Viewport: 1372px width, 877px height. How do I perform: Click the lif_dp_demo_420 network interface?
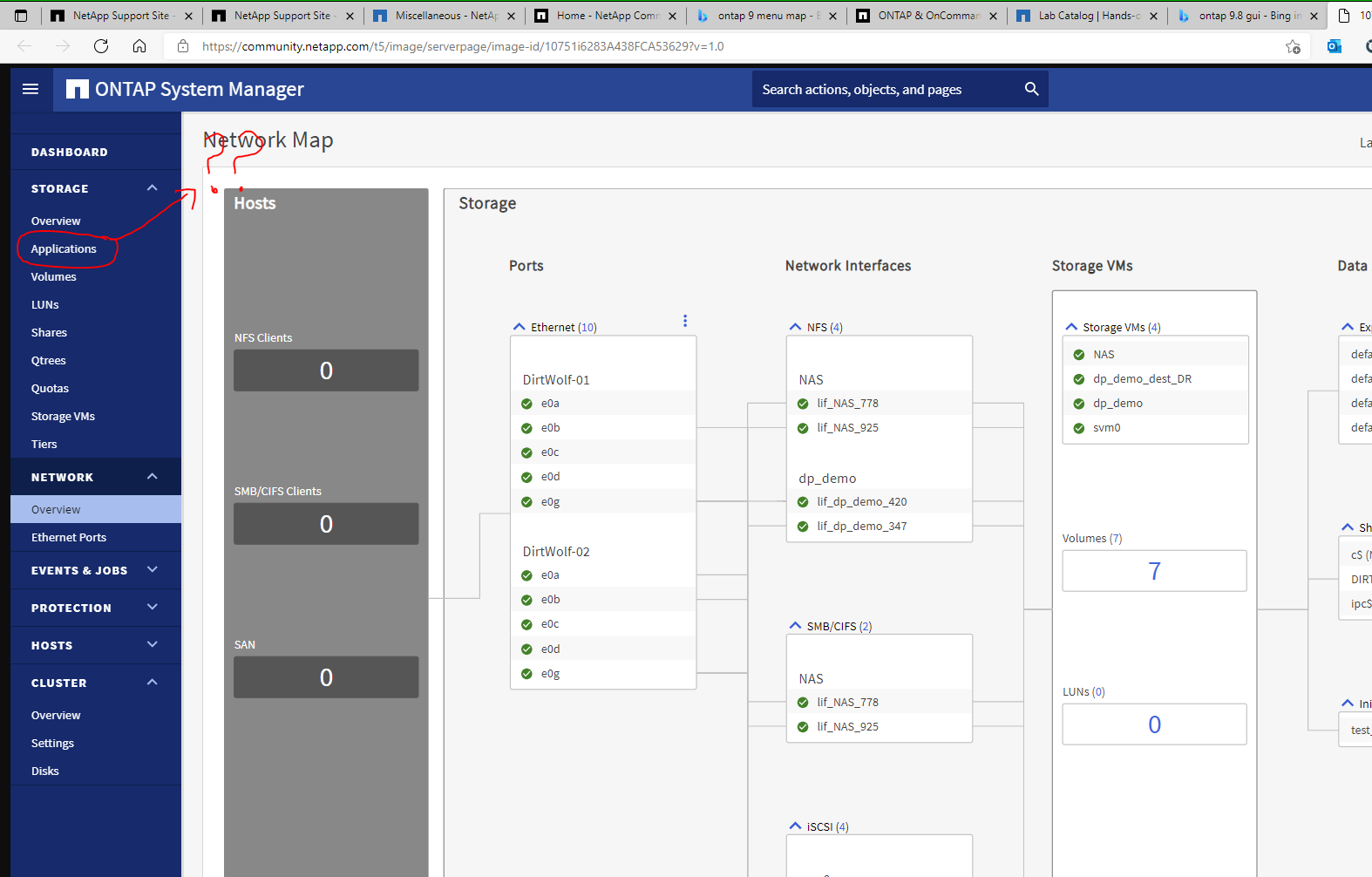click(x=861, y=502)
